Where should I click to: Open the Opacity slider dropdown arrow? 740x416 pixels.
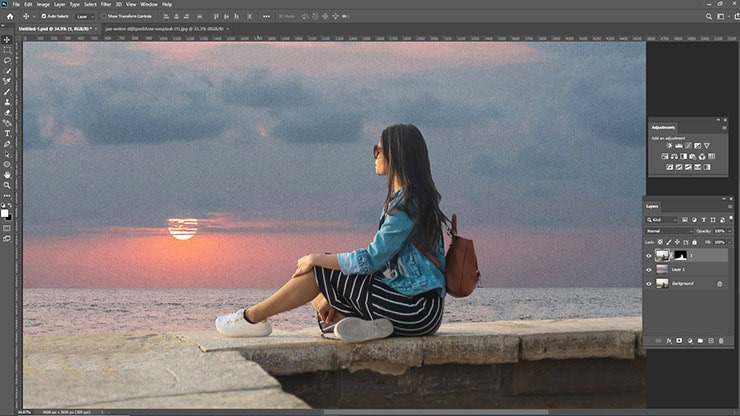pyautogui.click(x=729, y=231)
